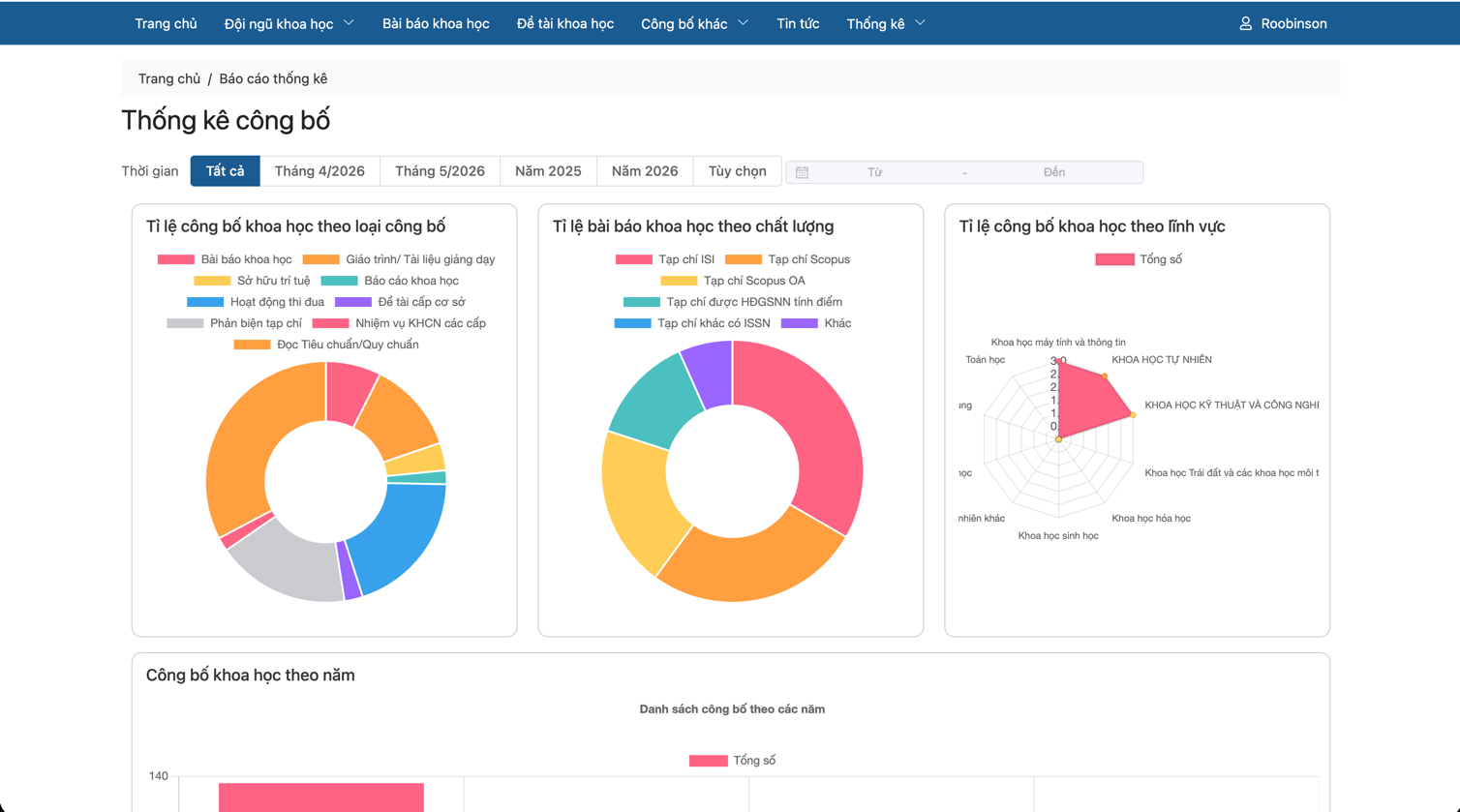
Task: Pick the Tùy chọn custom time option
Action: 738,171
